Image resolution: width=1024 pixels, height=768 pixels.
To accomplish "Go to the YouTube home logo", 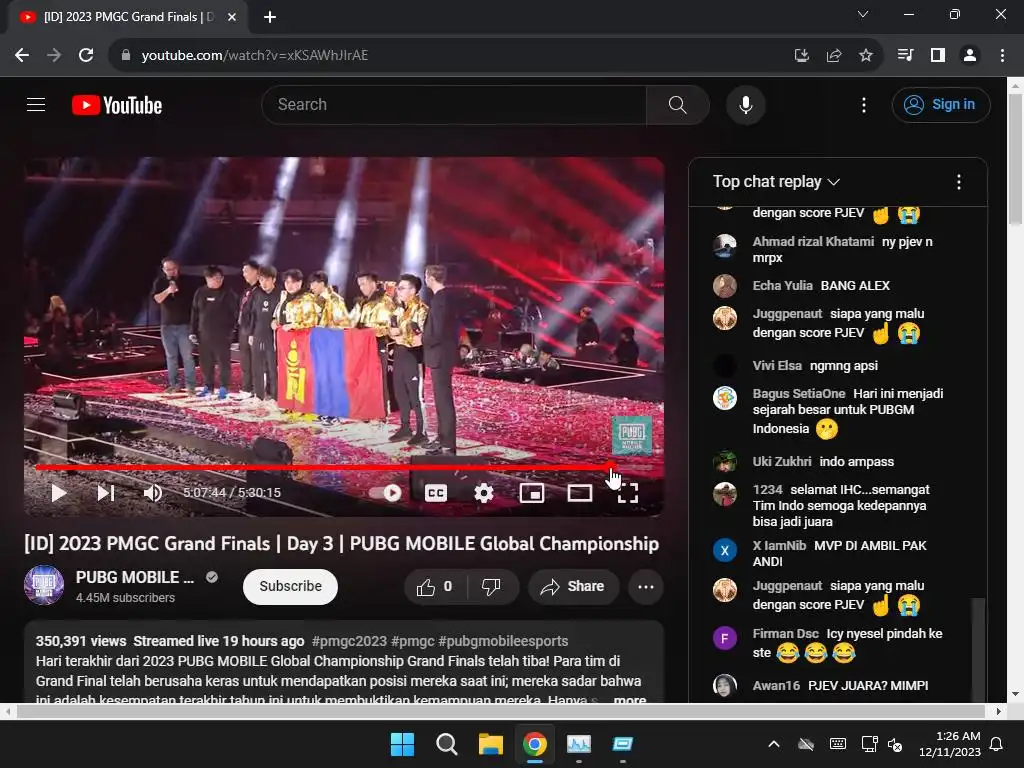I will pos(117,105).
